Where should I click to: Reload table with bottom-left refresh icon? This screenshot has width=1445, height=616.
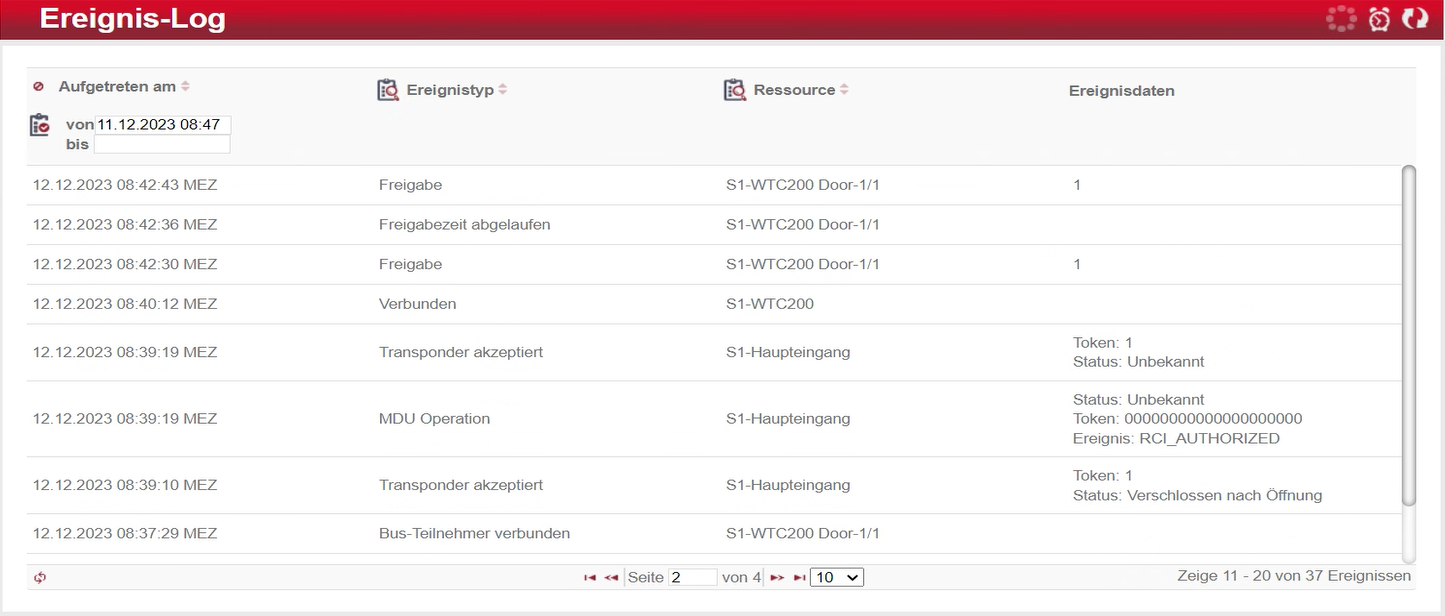click(x=40, y=577)
